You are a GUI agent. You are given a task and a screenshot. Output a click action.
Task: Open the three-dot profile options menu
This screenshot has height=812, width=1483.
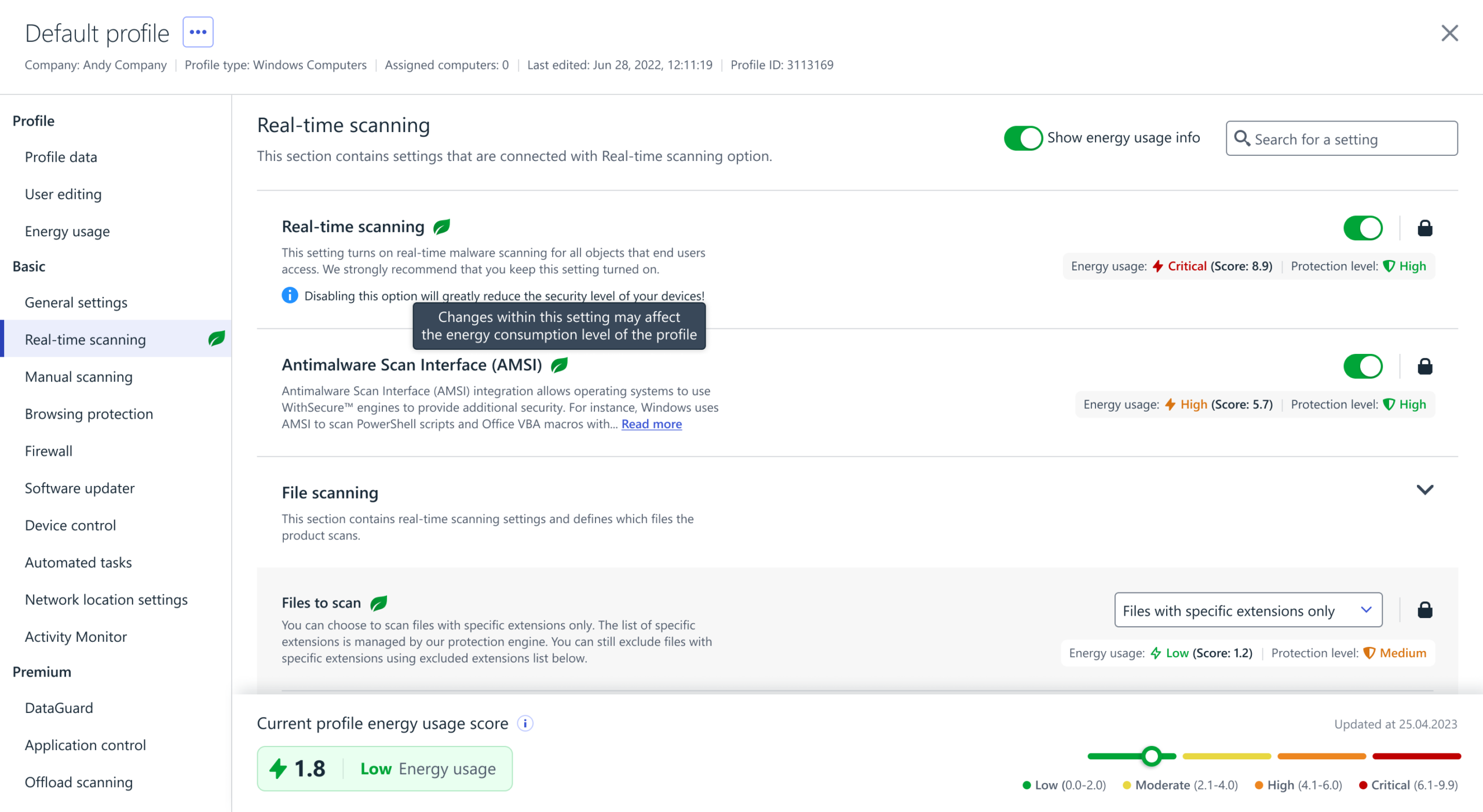198,32
